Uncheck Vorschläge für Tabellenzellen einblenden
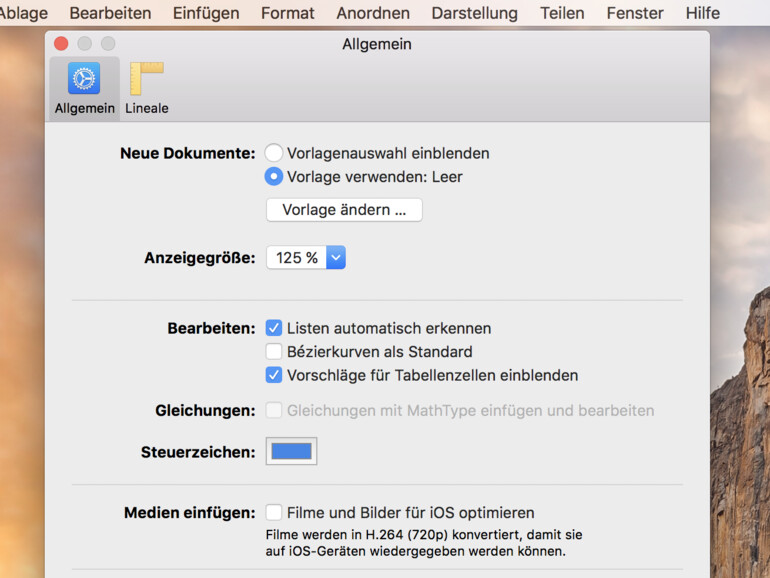 point(274,376)
